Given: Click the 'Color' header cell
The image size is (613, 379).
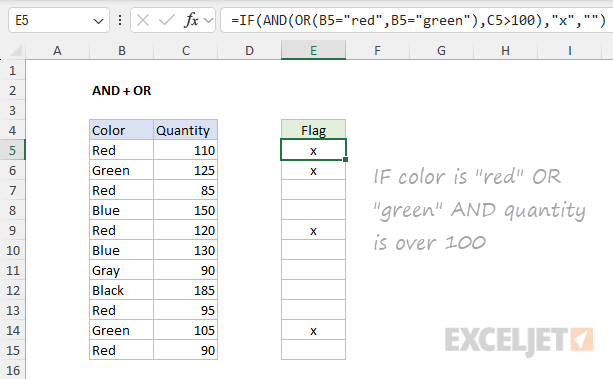Looking at the screenshot, I should point(122,130).
